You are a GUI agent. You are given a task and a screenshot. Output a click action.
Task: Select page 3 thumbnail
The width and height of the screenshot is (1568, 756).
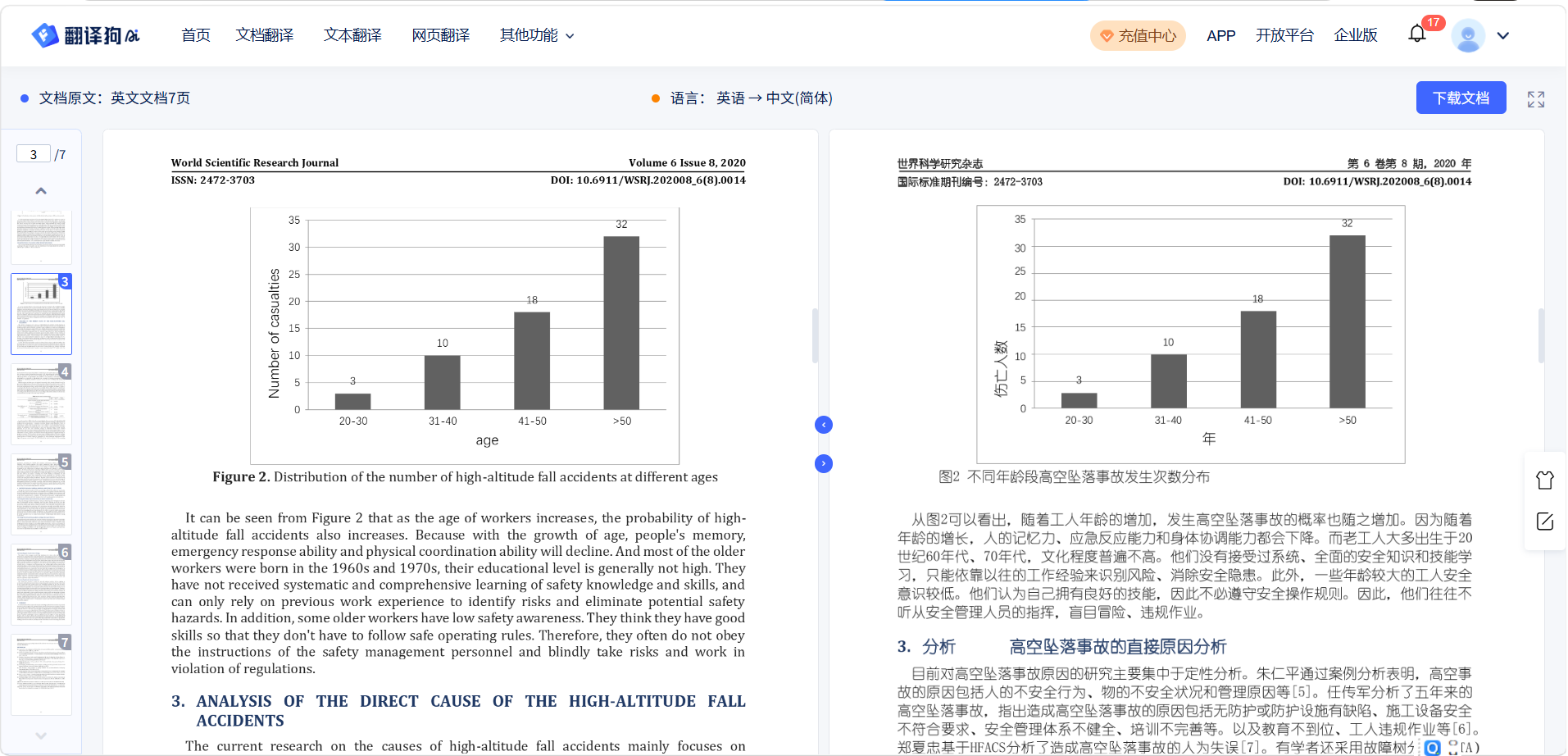[41, 314]
